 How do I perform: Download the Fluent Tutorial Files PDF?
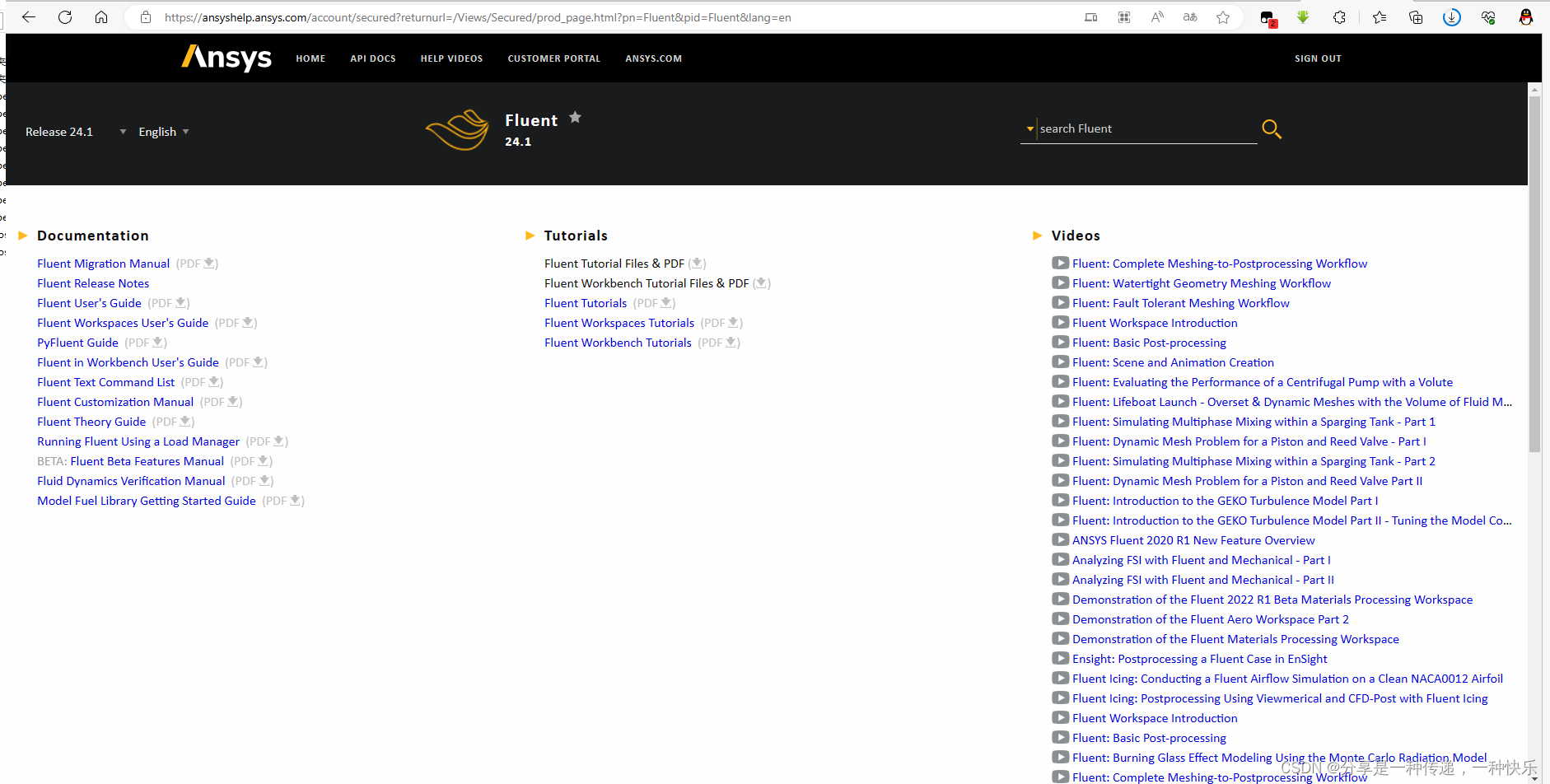coord(697,263)
